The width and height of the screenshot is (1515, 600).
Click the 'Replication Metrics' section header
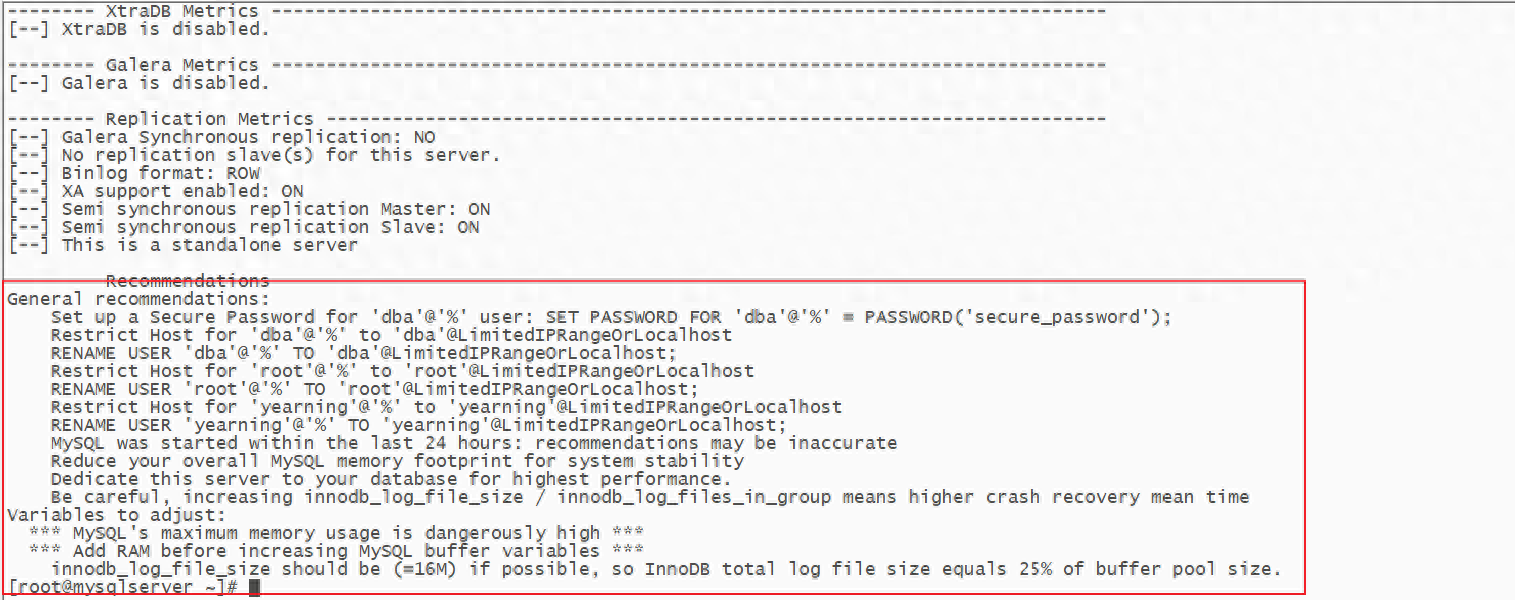(x=209, y=119)
